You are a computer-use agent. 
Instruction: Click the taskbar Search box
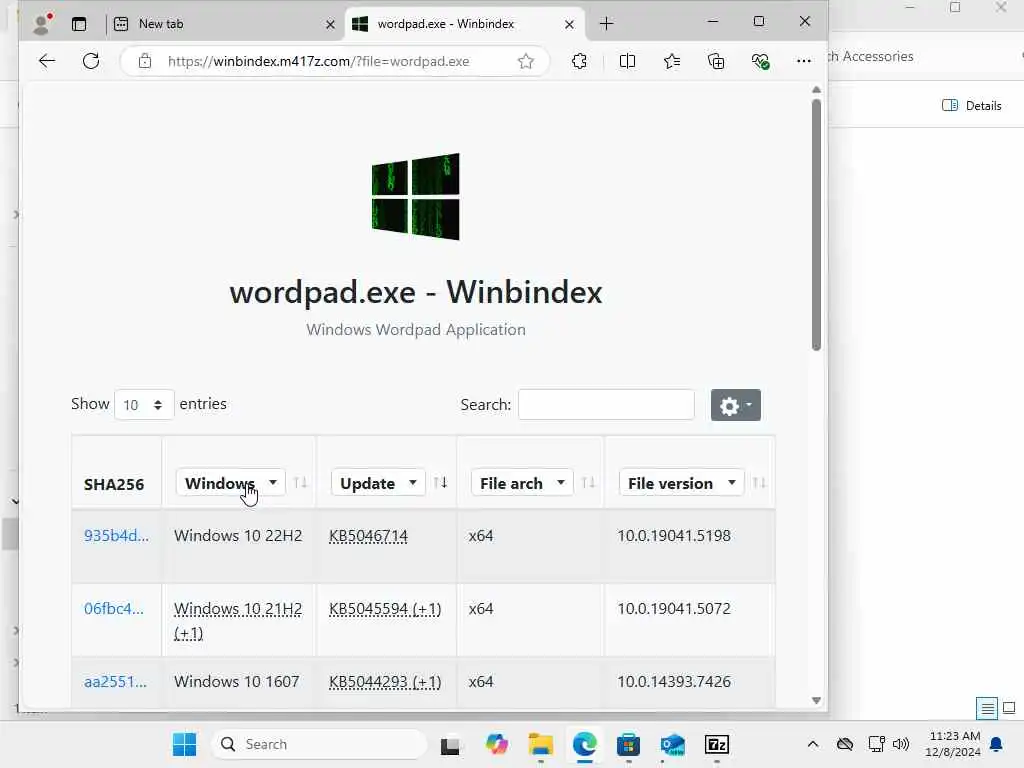point(319,744)
